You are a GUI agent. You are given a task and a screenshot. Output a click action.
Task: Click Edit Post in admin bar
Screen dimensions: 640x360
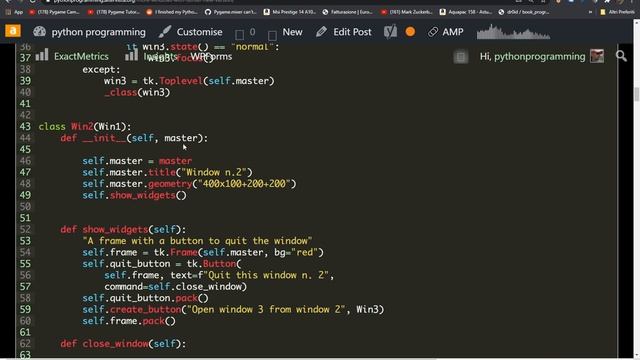(x=344, y=32)
